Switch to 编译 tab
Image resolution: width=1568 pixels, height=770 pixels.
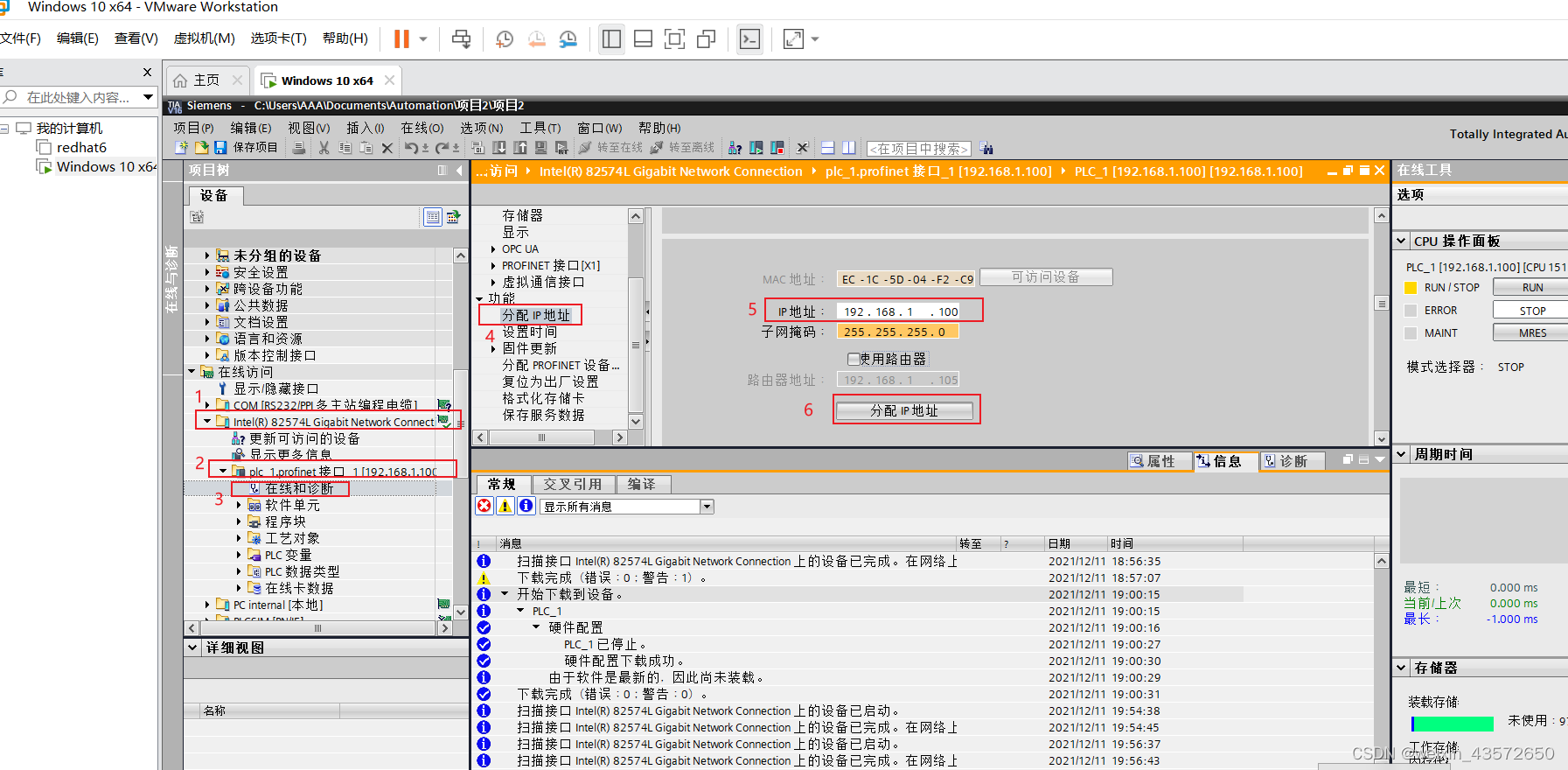tap(642, 484)
